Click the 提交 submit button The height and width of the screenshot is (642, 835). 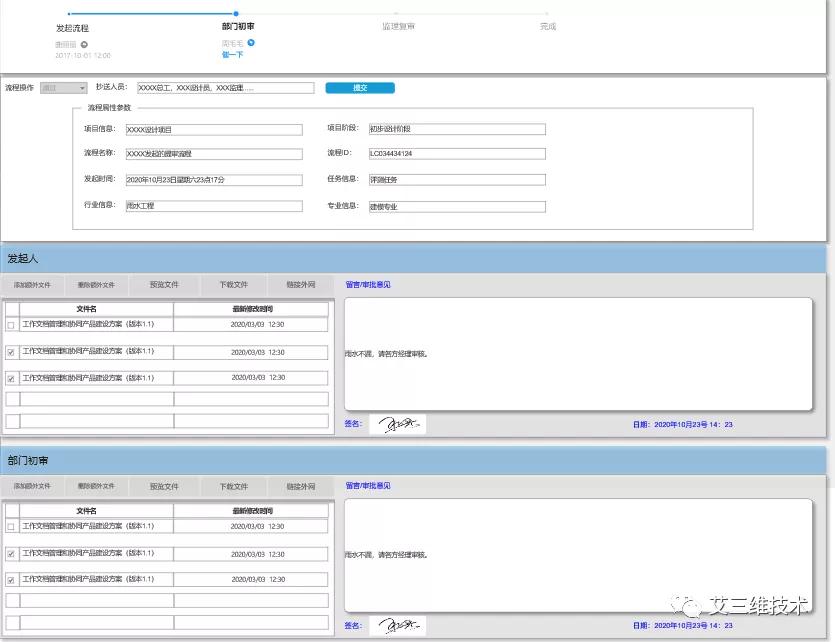click(x=360, y=88)
